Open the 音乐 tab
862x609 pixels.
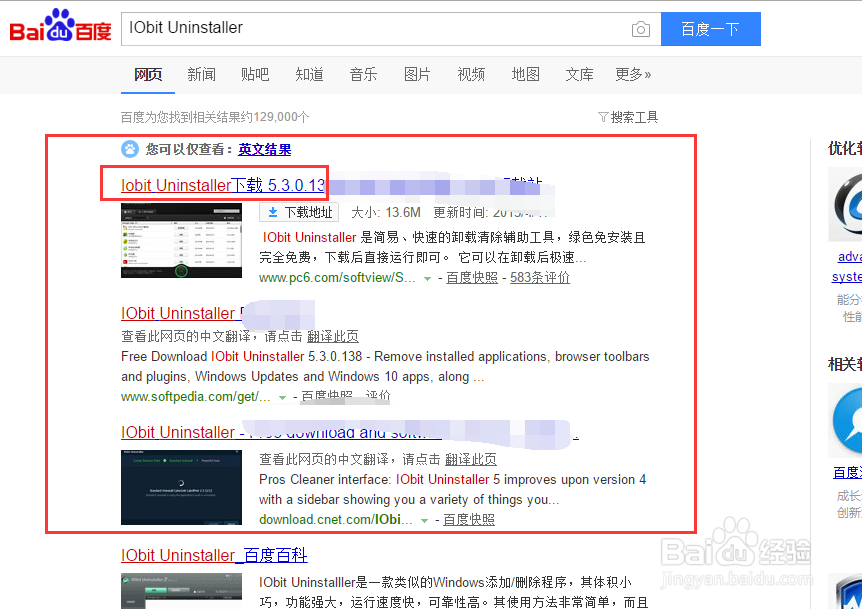pyautogui.click(x=363, y=74)
